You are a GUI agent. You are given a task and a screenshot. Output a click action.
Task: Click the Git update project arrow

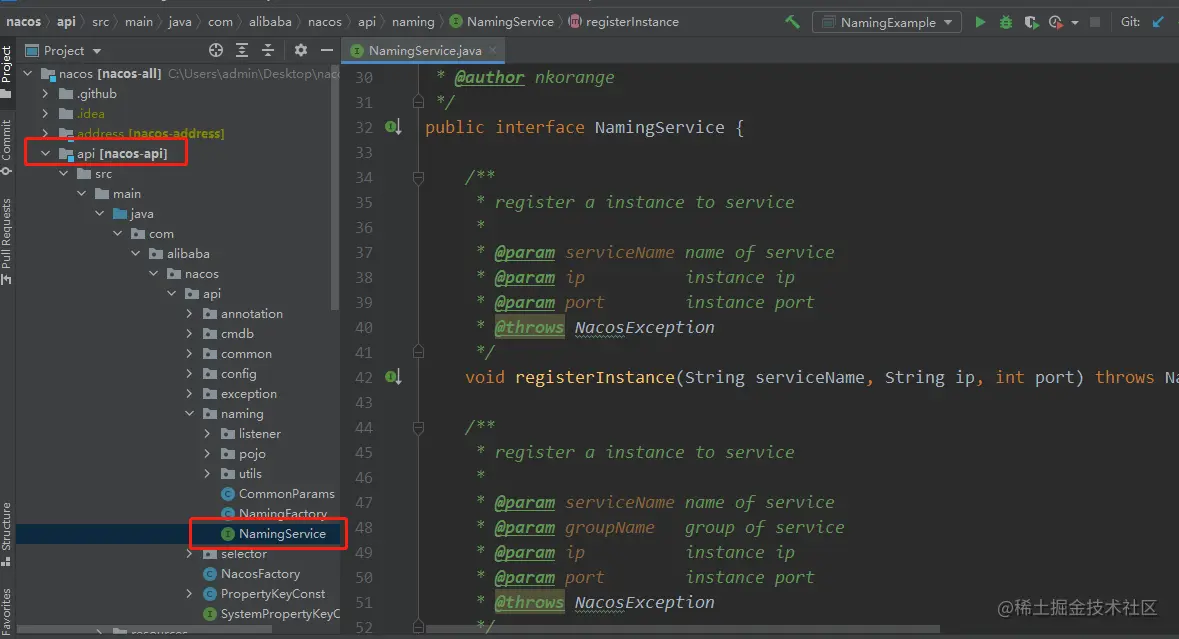pyautogui.click(x=1159, y=22)
